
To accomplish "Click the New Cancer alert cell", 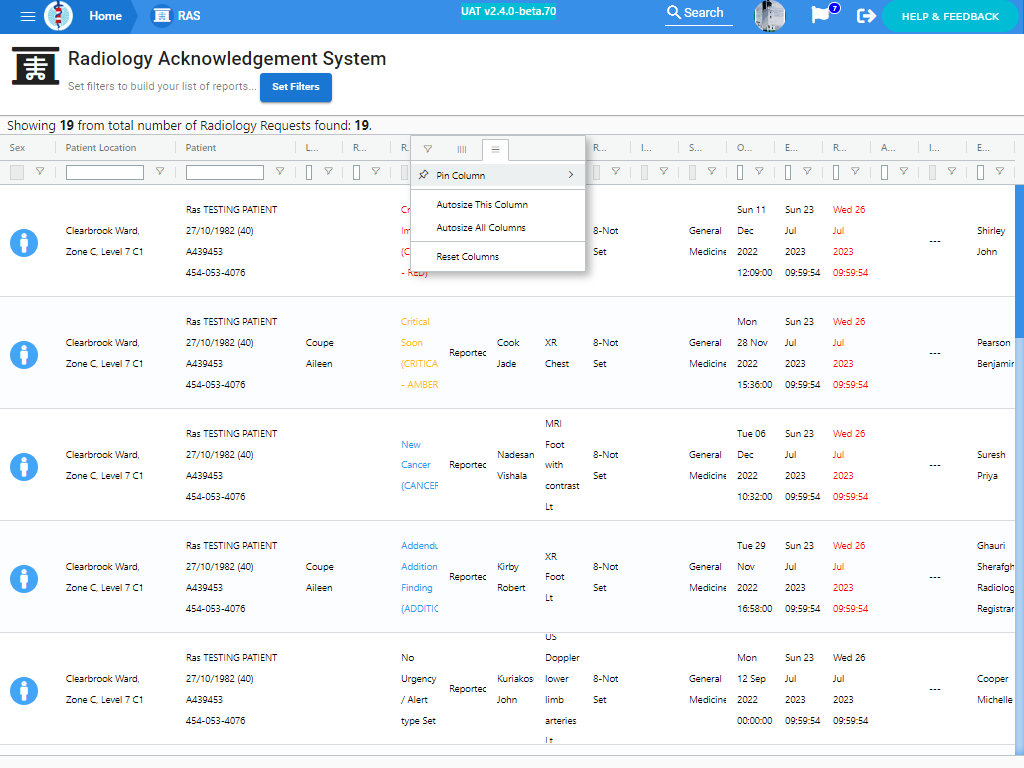I will [x=419, y=465].
